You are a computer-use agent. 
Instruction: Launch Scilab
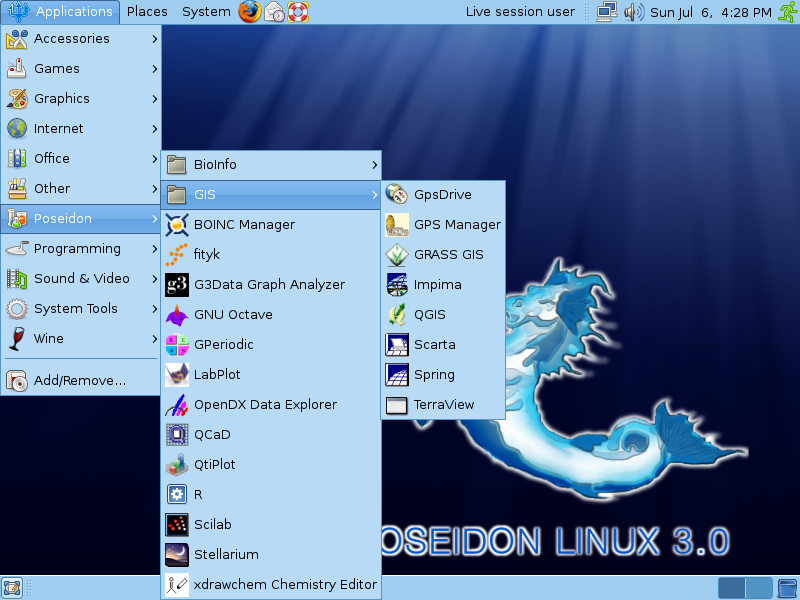pos(271,525)
